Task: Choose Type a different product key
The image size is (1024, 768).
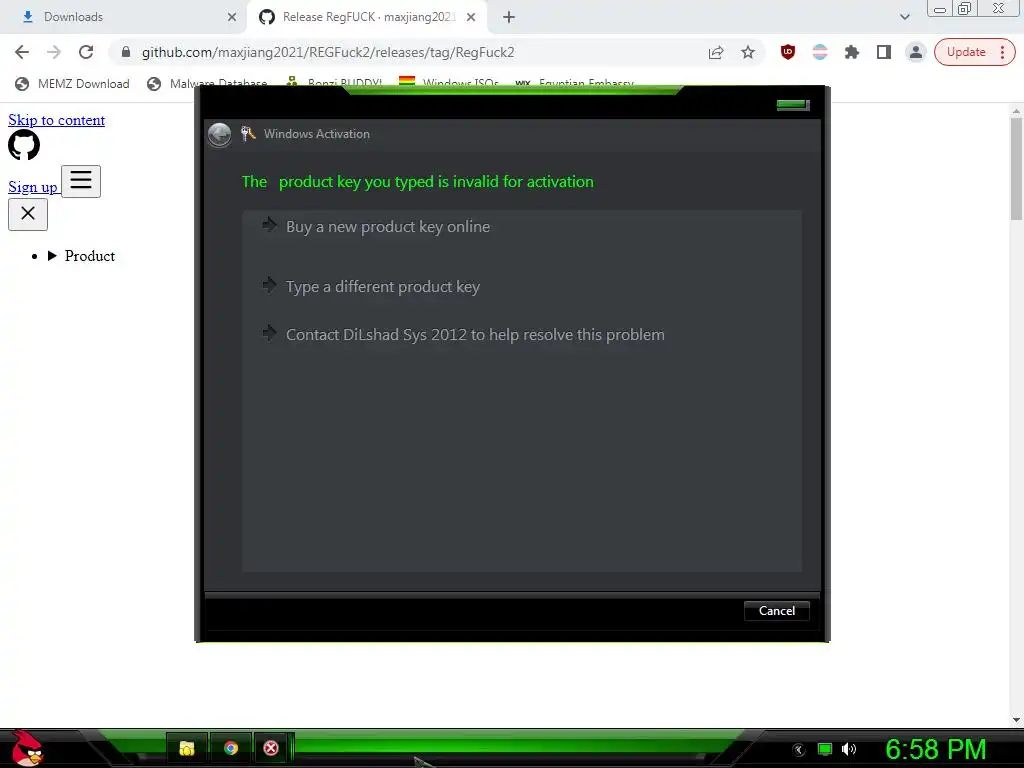Action: (x=383, y=287)
